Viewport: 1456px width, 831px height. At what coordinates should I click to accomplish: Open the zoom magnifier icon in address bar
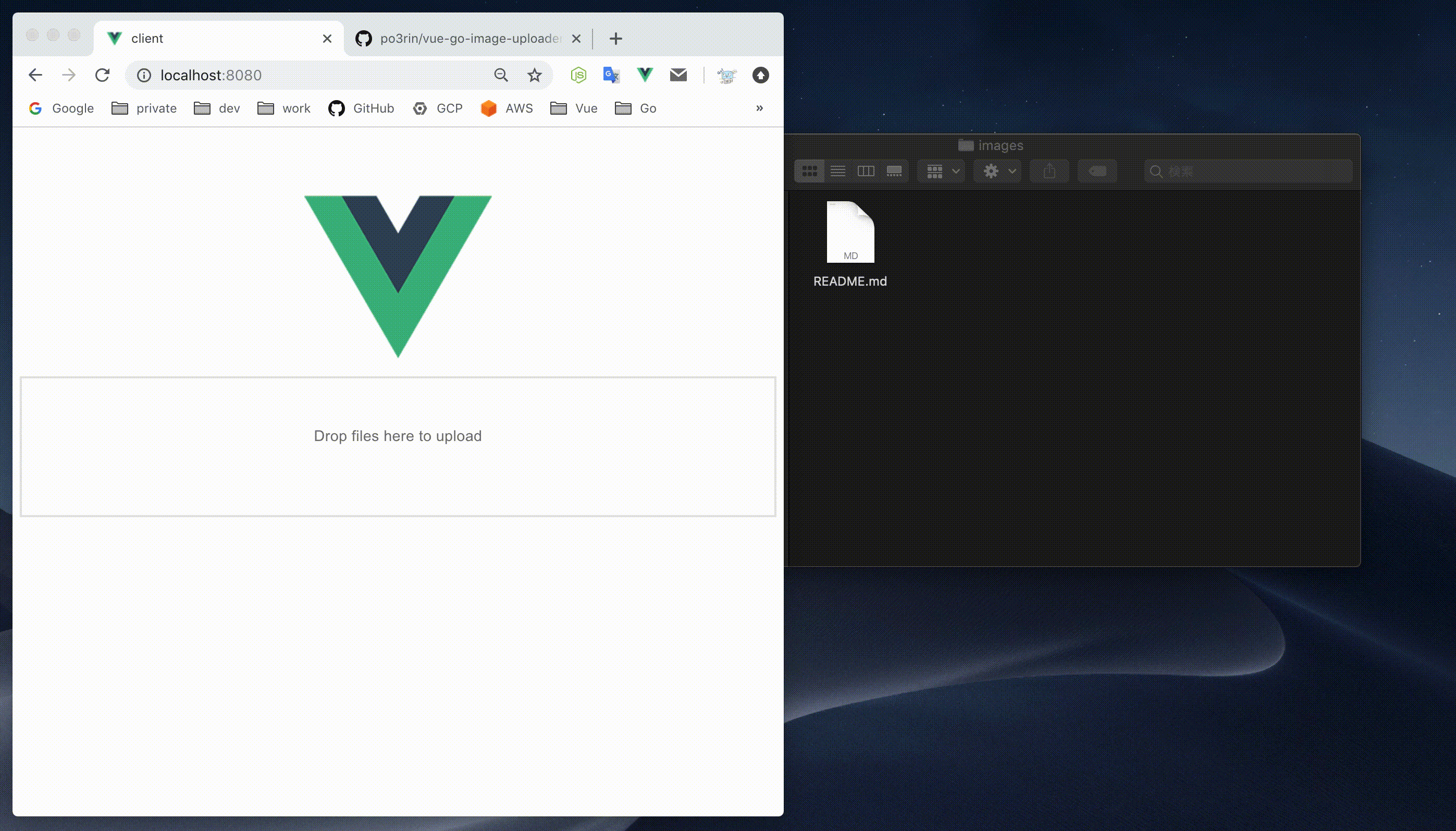500,75
